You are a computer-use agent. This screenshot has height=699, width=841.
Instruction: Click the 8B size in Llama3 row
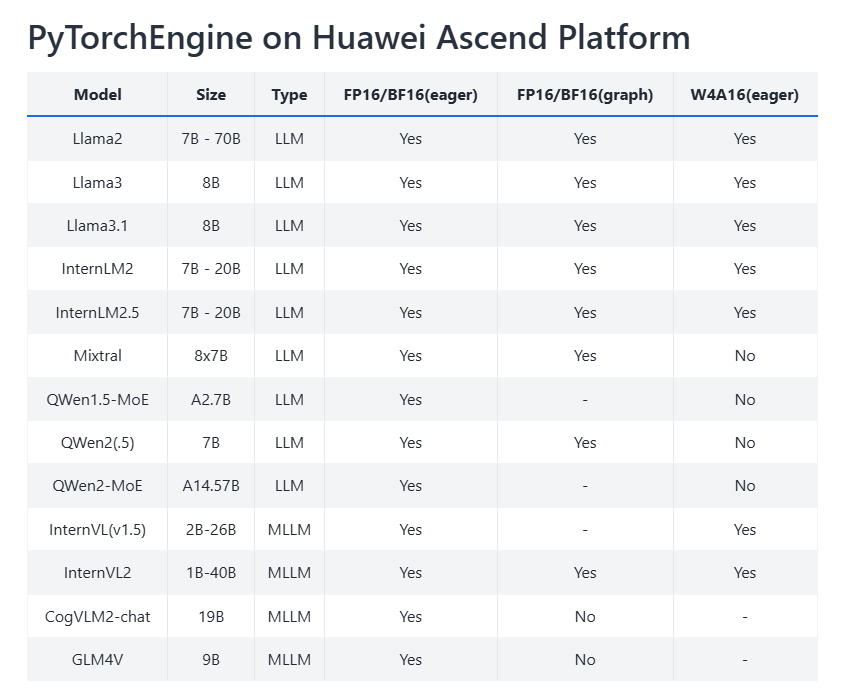[x=211, y=182]
